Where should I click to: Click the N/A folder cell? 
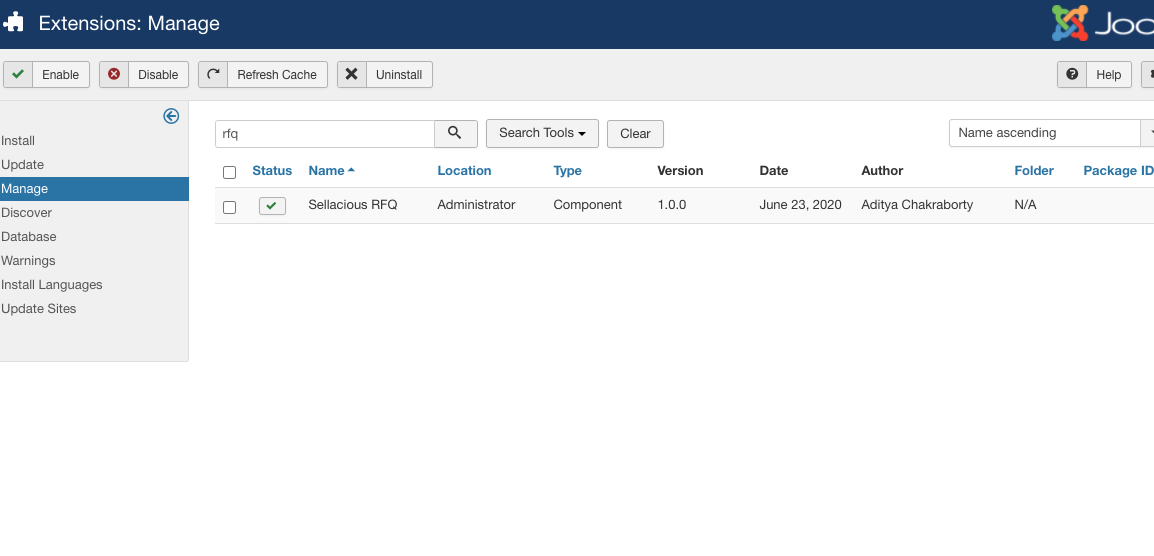coord(1025,205)
